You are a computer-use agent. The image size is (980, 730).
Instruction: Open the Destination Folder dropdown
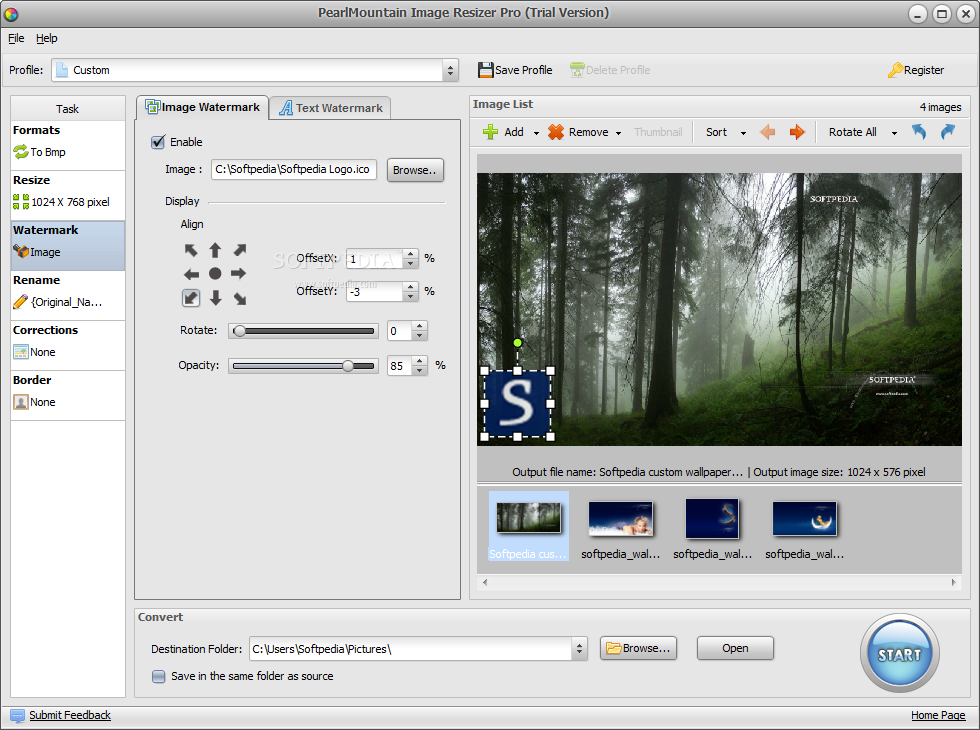[579, 649]
